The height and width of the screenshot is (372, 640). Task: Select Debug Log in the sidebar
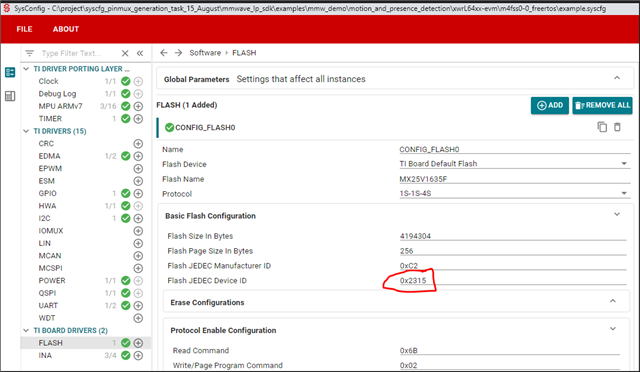[x=57, y=94]
